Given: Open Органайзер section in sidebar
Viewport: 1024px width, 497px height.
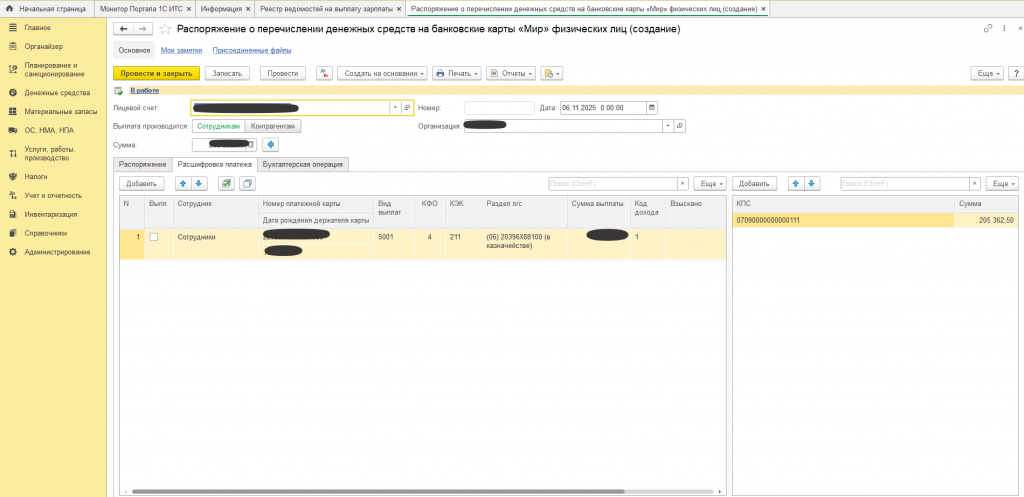Looking at the screenshot, I should tap(43, 46).
